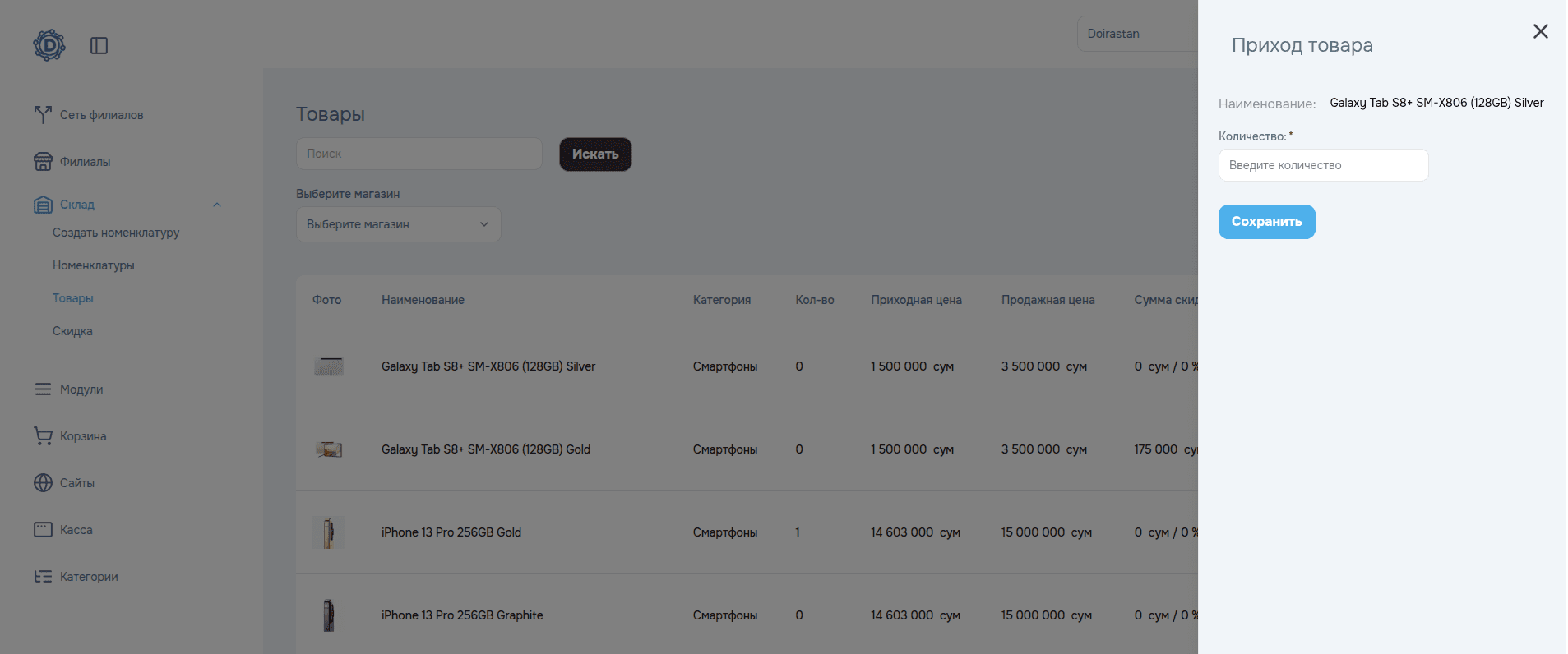
Task: Toggle the sidebar collapse icon
Action: click(x=99, y=46)
